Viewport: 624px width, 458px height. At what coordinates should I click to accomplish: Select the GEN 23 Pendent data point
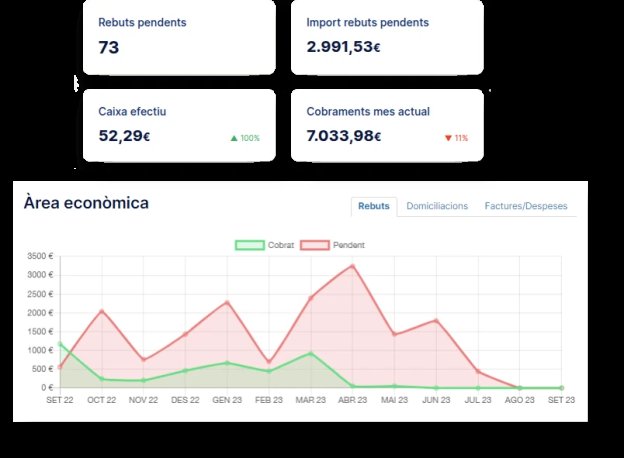(x=227, y=302)
